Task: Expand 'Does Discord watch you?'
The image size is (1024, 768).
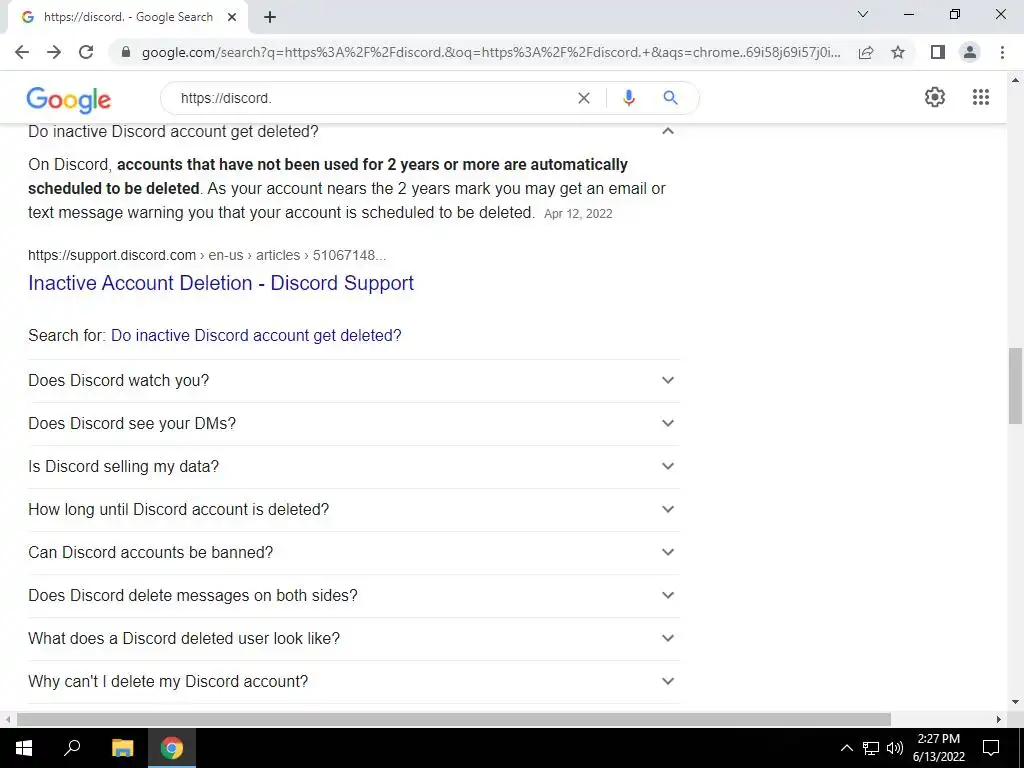Action: click(354, 380)
